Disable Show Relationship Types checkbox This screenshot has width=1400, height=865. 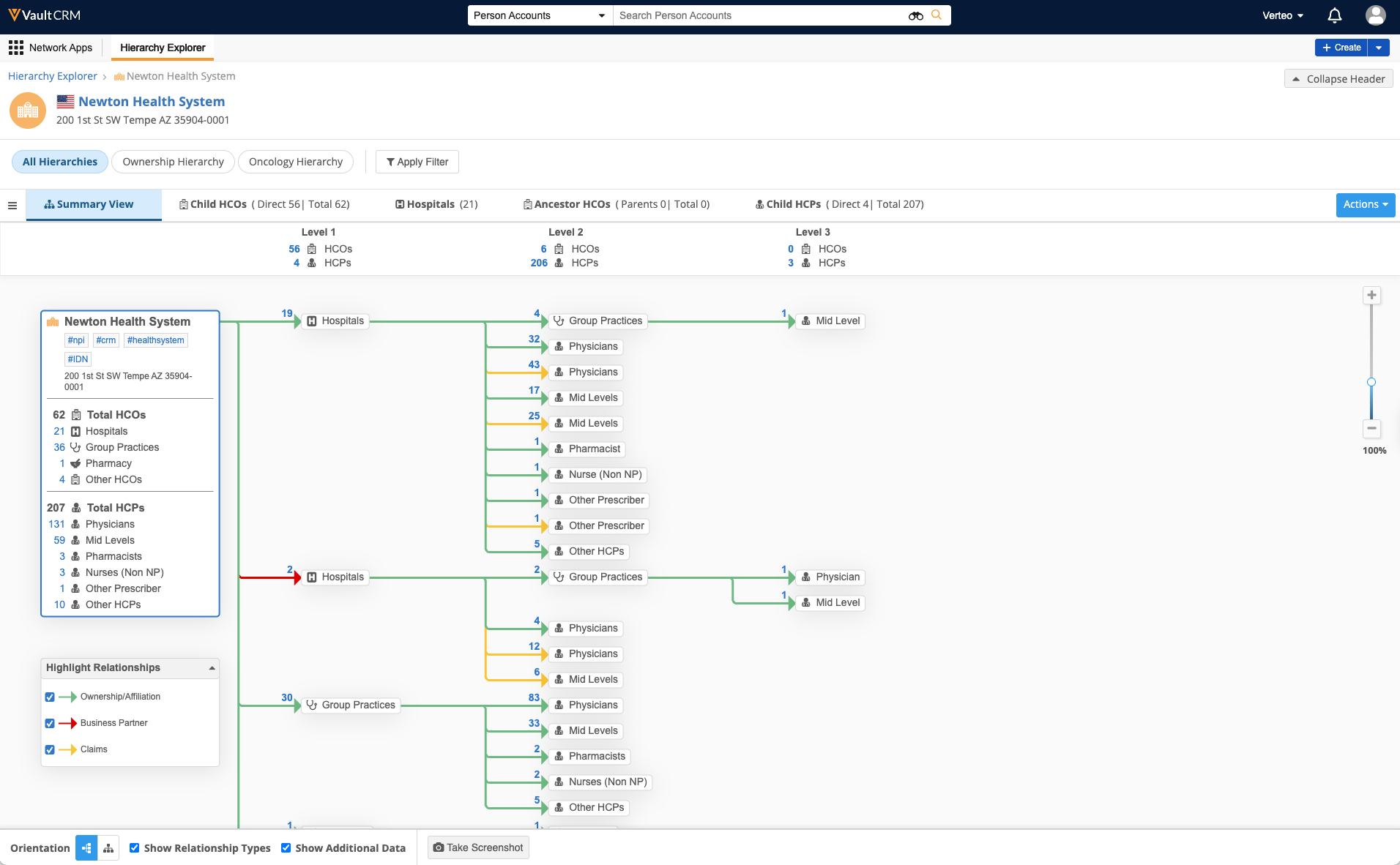pyautogui.click(x=135, y=848)
